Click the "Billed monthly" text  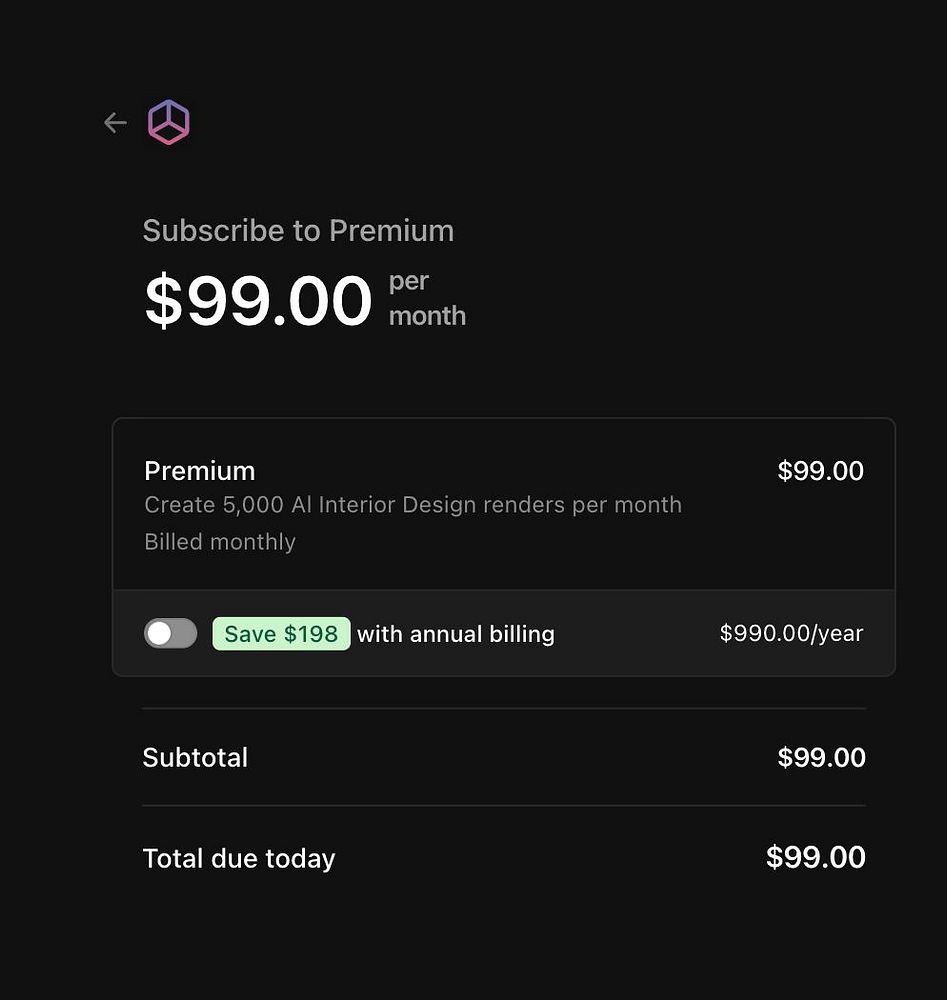(x=220, y=542)
